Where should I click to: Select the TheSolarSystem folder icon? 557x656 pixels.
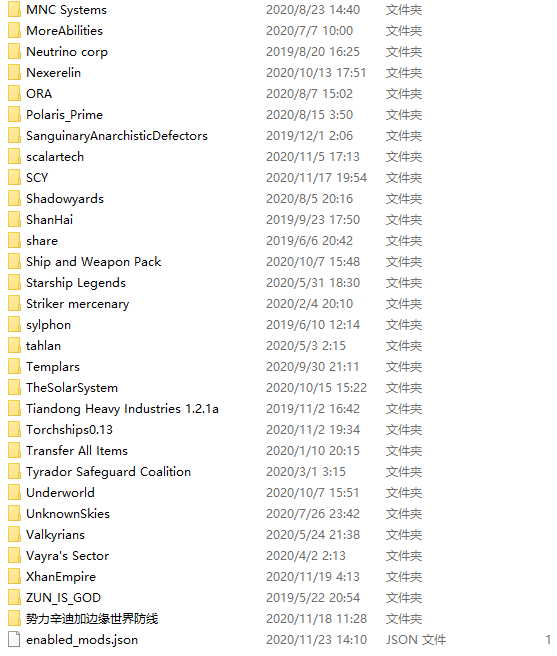point(14,387)
